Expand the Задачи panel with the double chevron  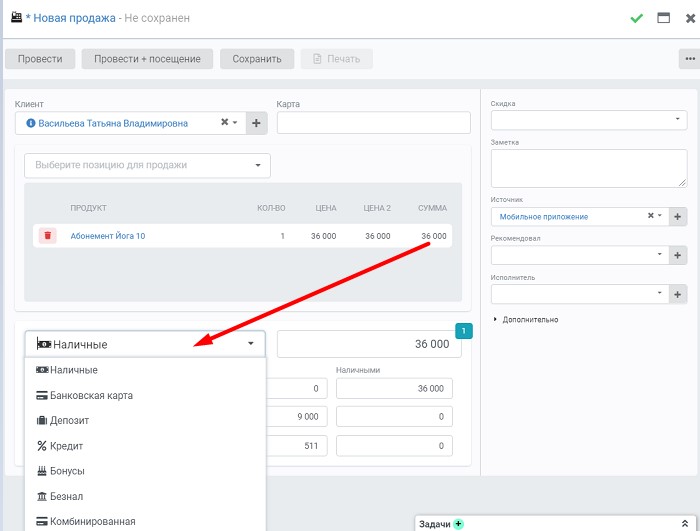tap(685, 523)
